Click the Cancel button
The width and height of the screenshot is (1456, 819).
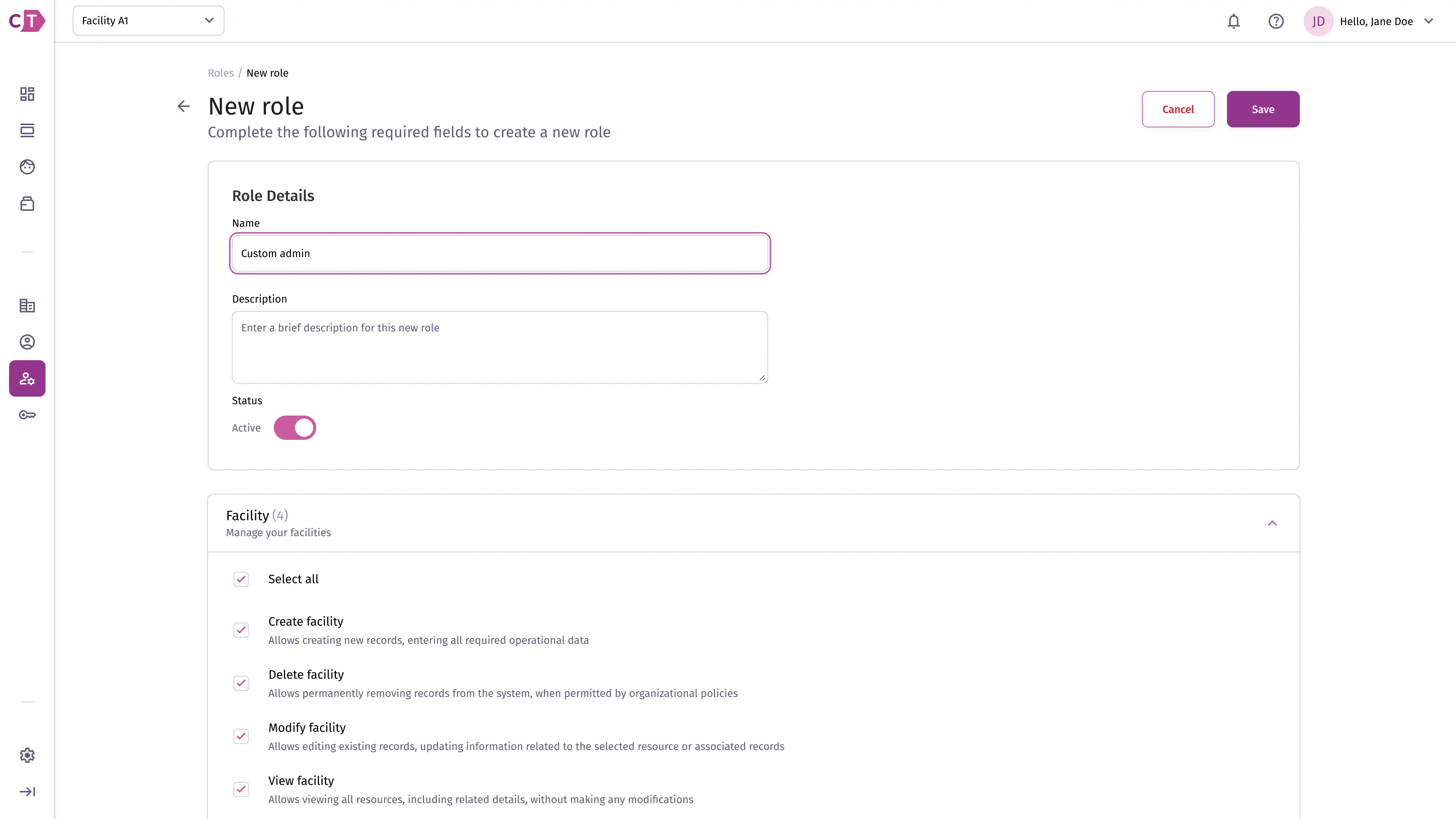1178,109
